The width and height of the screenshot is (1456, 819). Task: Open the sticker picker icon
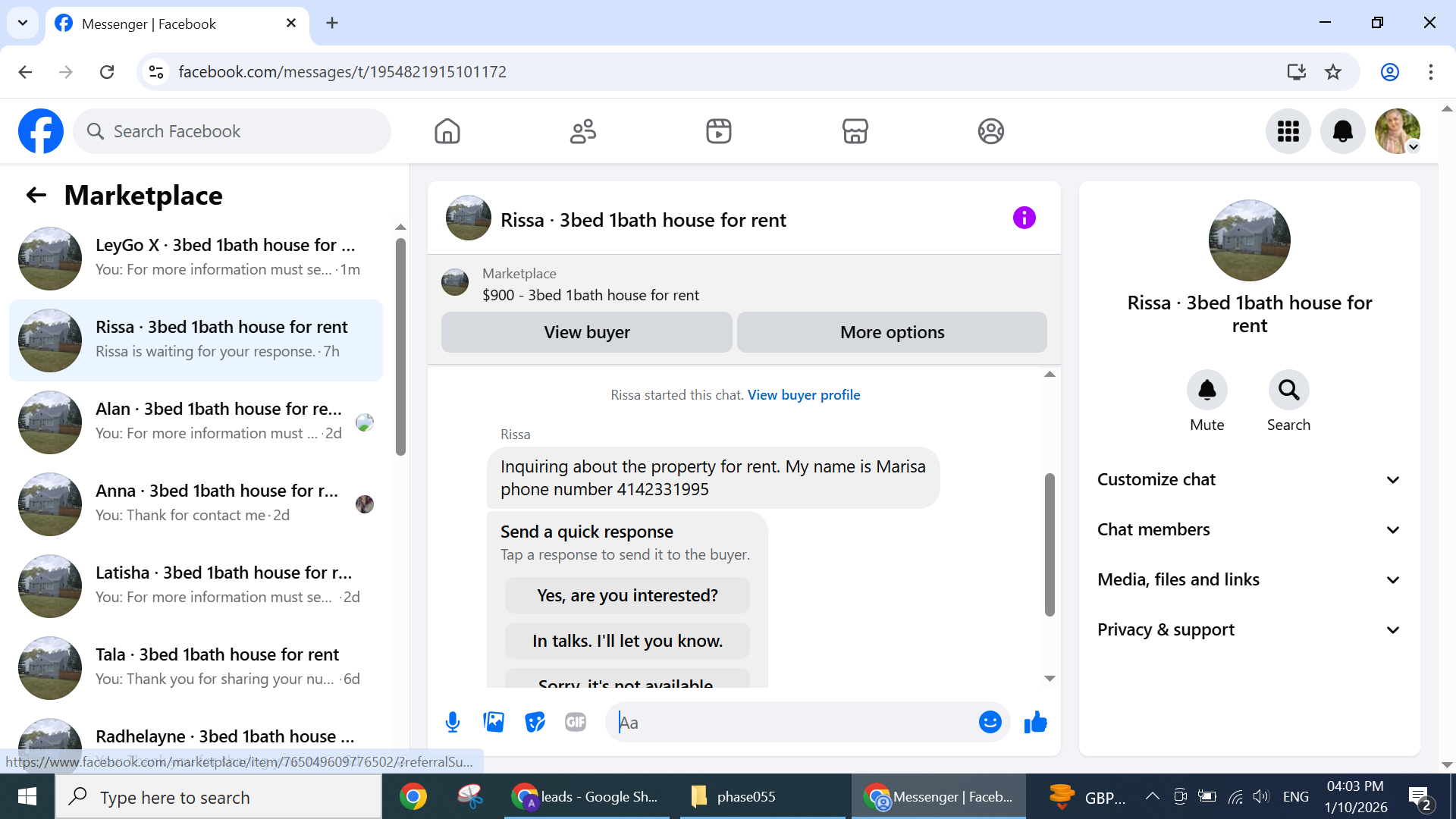tap(535, 722)
